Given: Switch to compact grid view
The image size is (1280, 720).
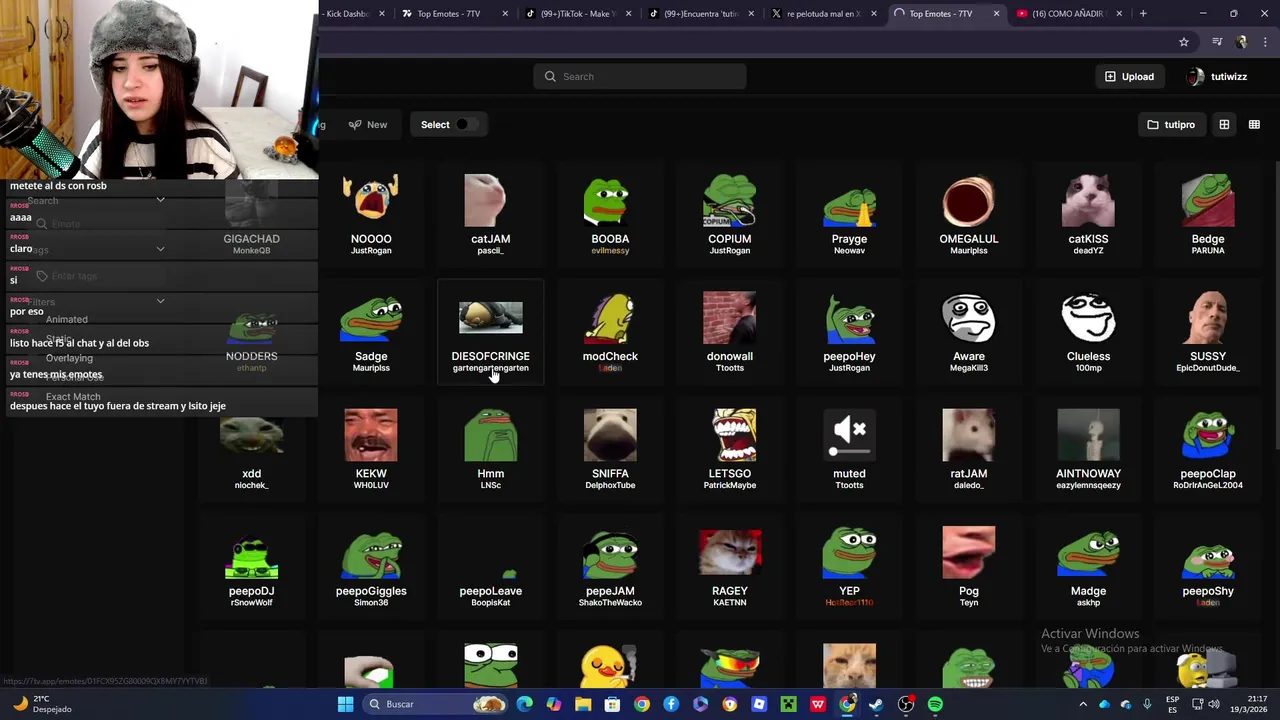Looking at the screenshot, I should coord(1254,125).
